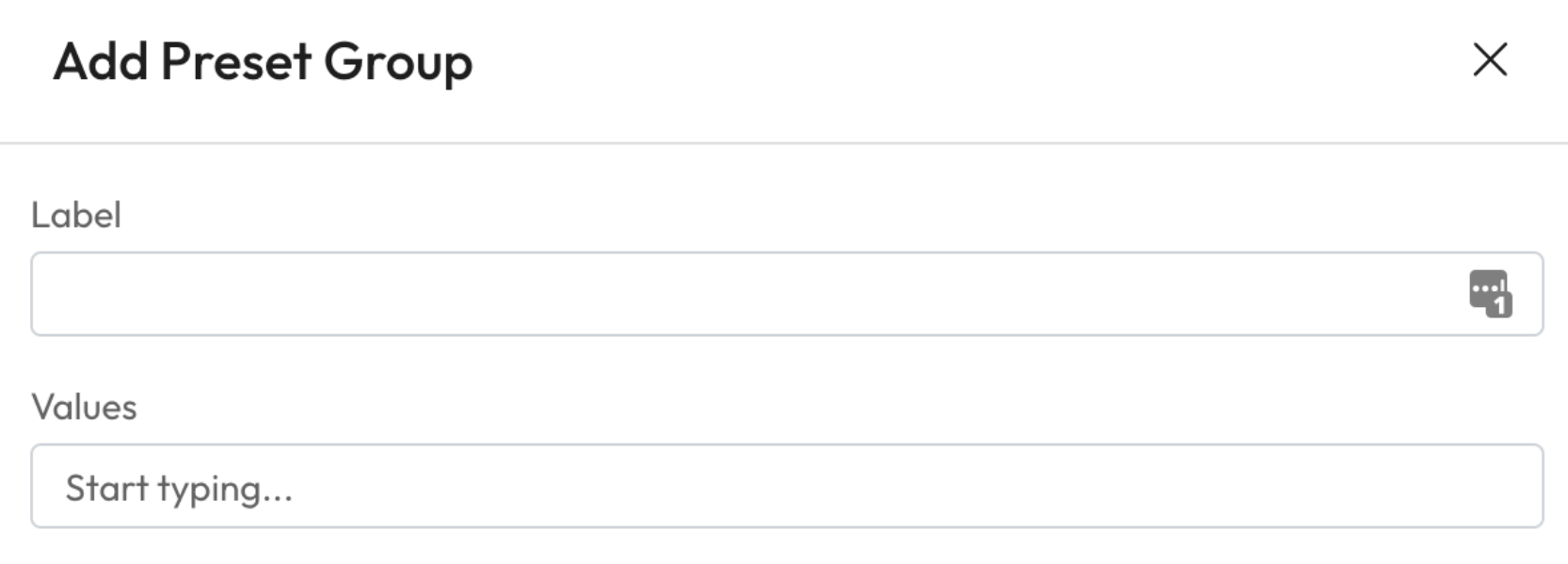Click the "Values" field caption
The width and height of the screenshot is (1568, 564).
coord(84,408)
